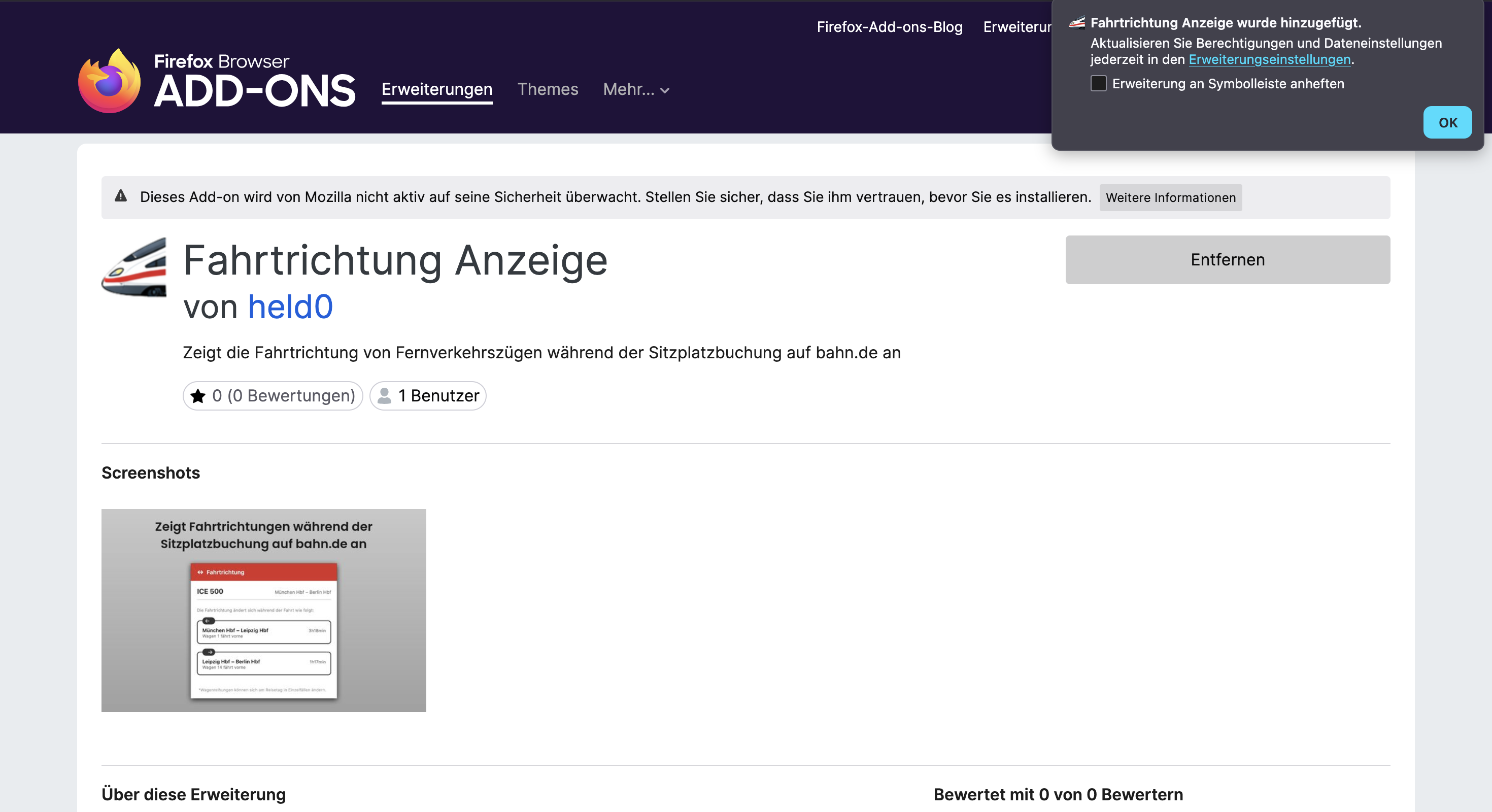Expand the Mehr… dropdown menu
The width and height of the screenshot is (1492, 812).
[636, 89]
